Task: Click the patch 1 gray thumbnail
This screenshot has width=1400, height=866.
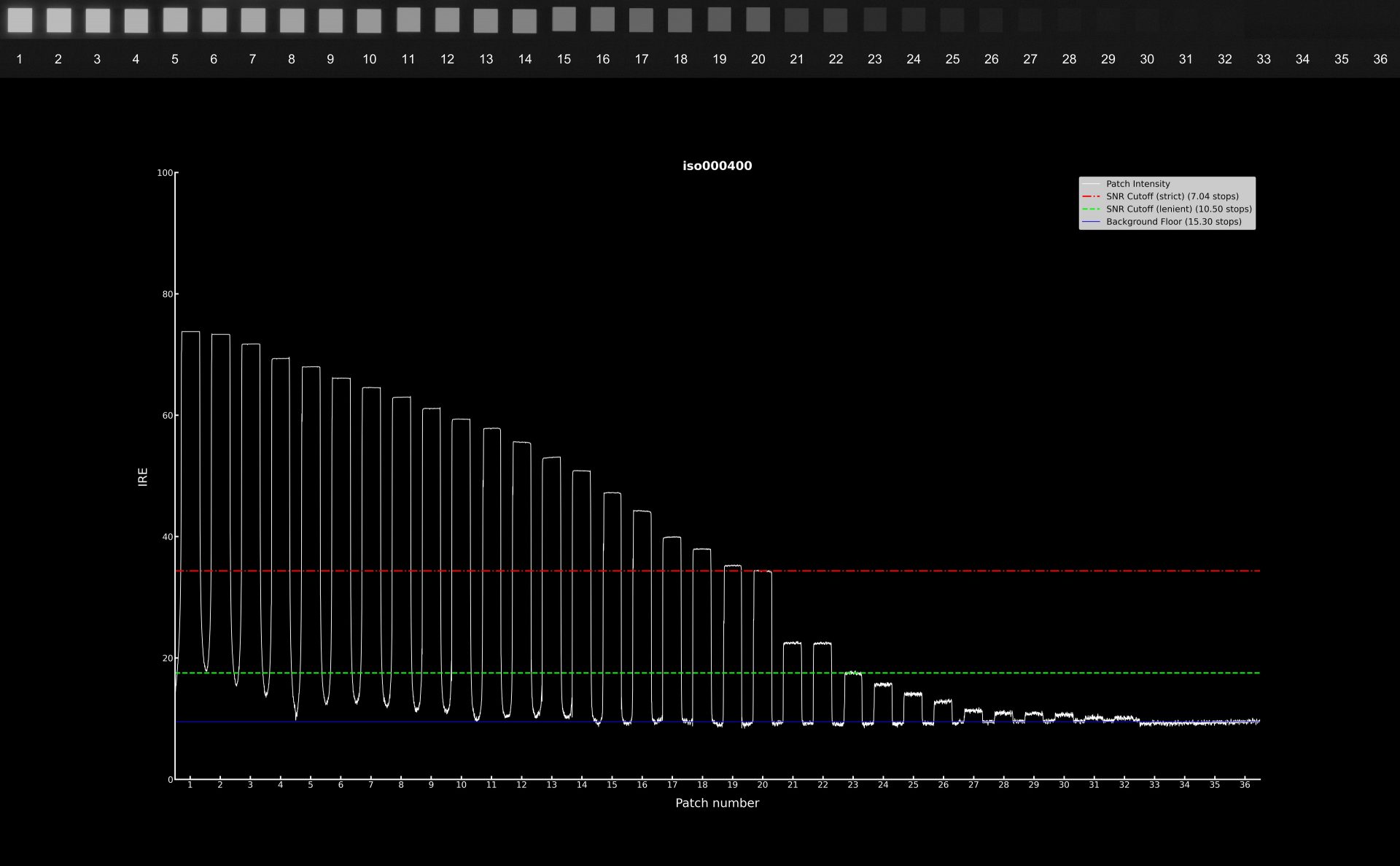Action: 20,20
